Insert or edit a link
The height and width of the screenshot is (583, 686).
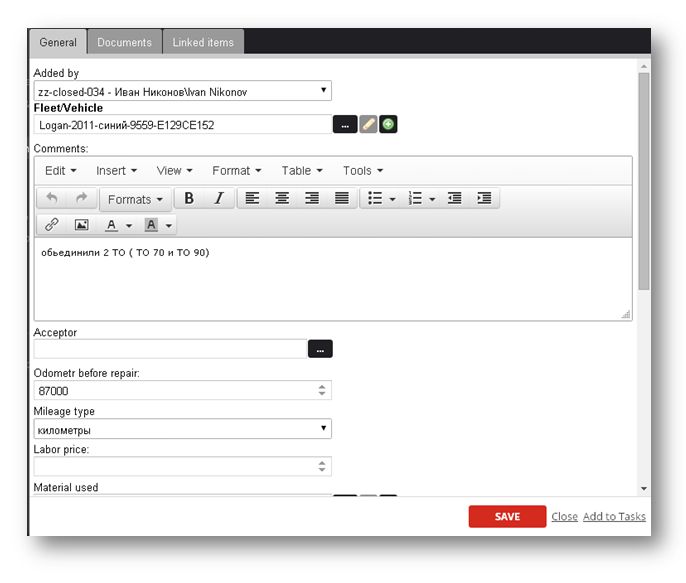tap(52, 225)
